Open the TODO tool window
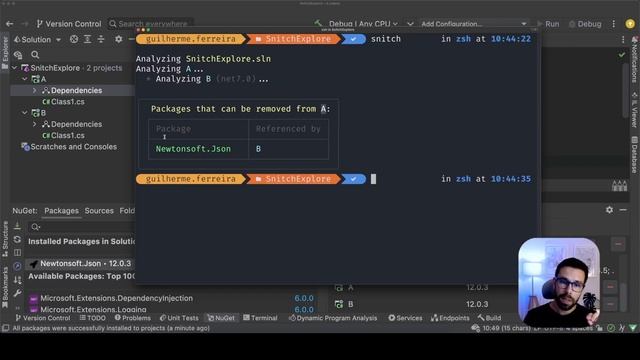This screenshot has height=360, width=640. 93,318
